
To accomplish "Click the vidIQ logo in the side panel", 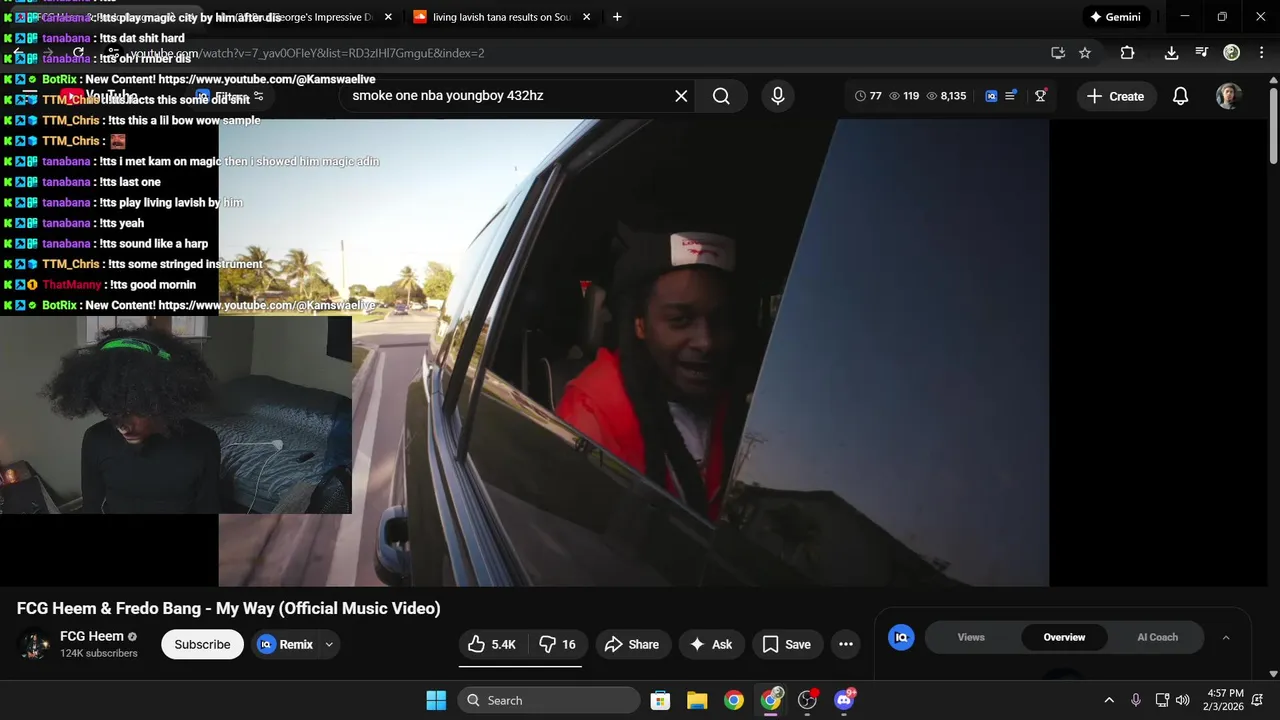I will coord(901,637).
